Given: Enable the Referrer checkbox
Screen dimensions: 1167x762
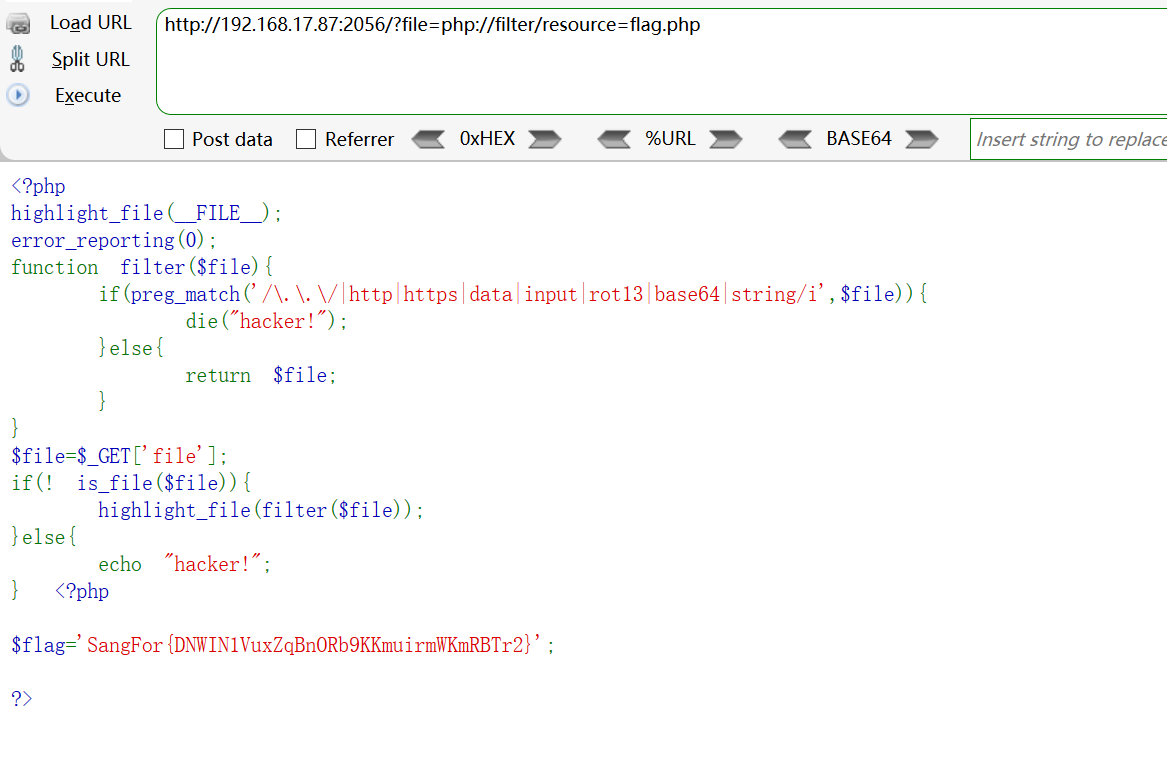Looking at the screenshot, I should [x=306, y=139].
